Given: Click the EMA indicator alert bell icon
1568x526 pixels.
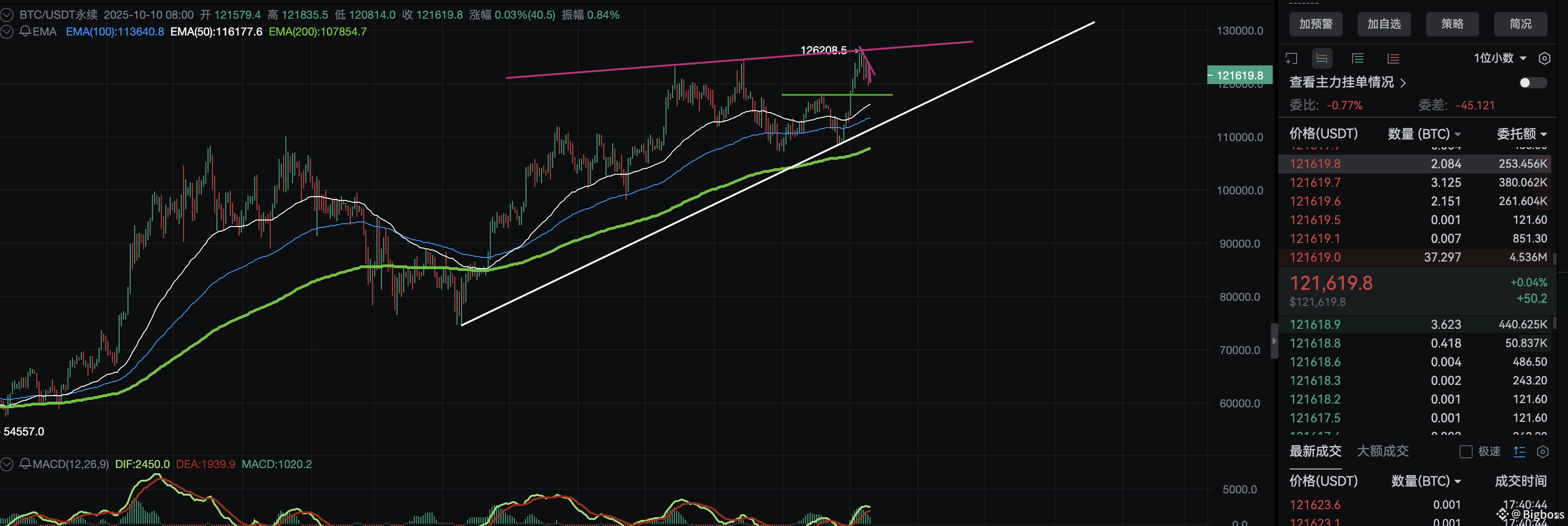Looking at the screenshot, I should coord(25,32).
